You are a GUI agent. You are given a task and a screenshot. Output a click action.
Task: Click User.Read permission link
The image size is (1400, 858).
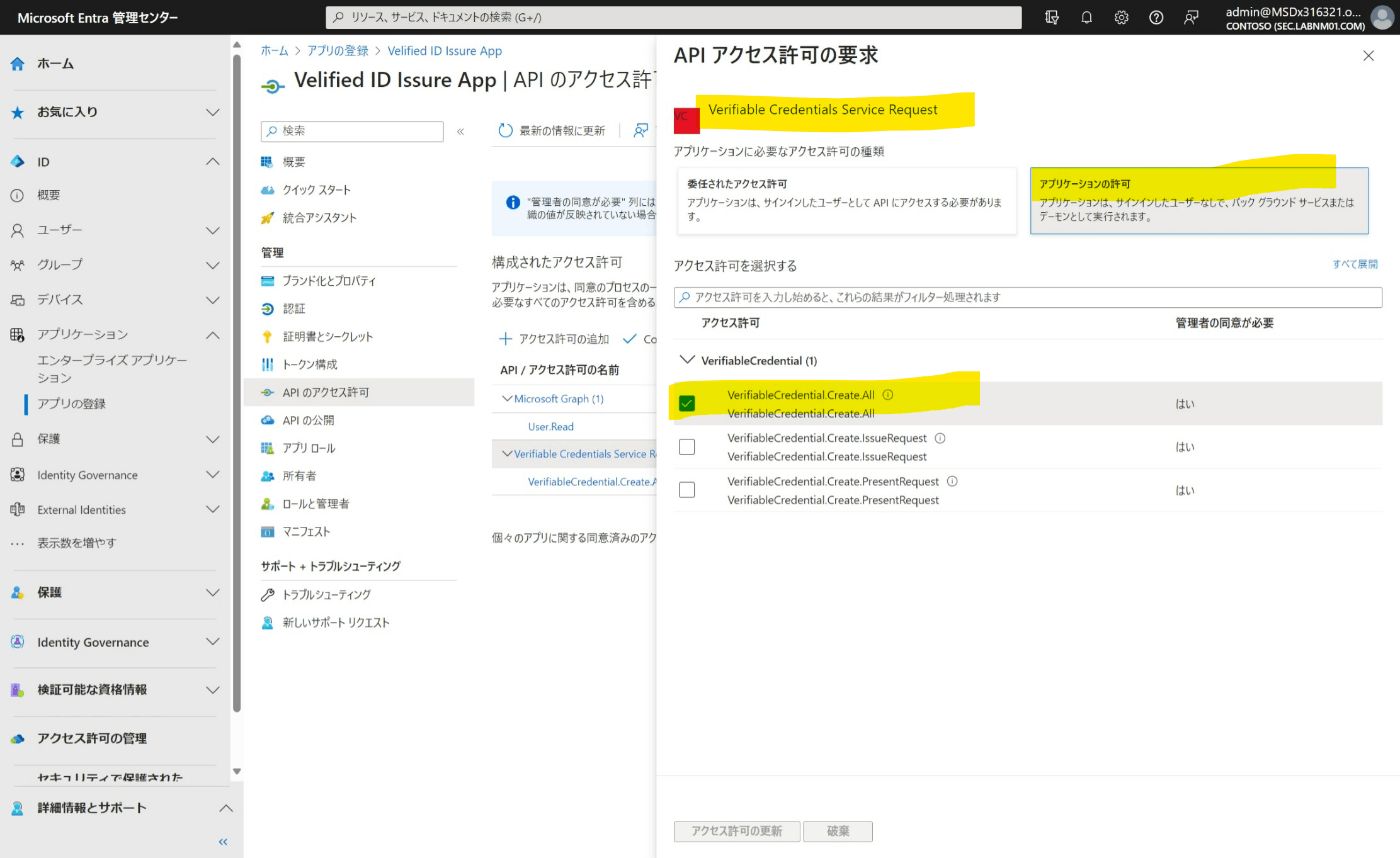coord(551,427)
